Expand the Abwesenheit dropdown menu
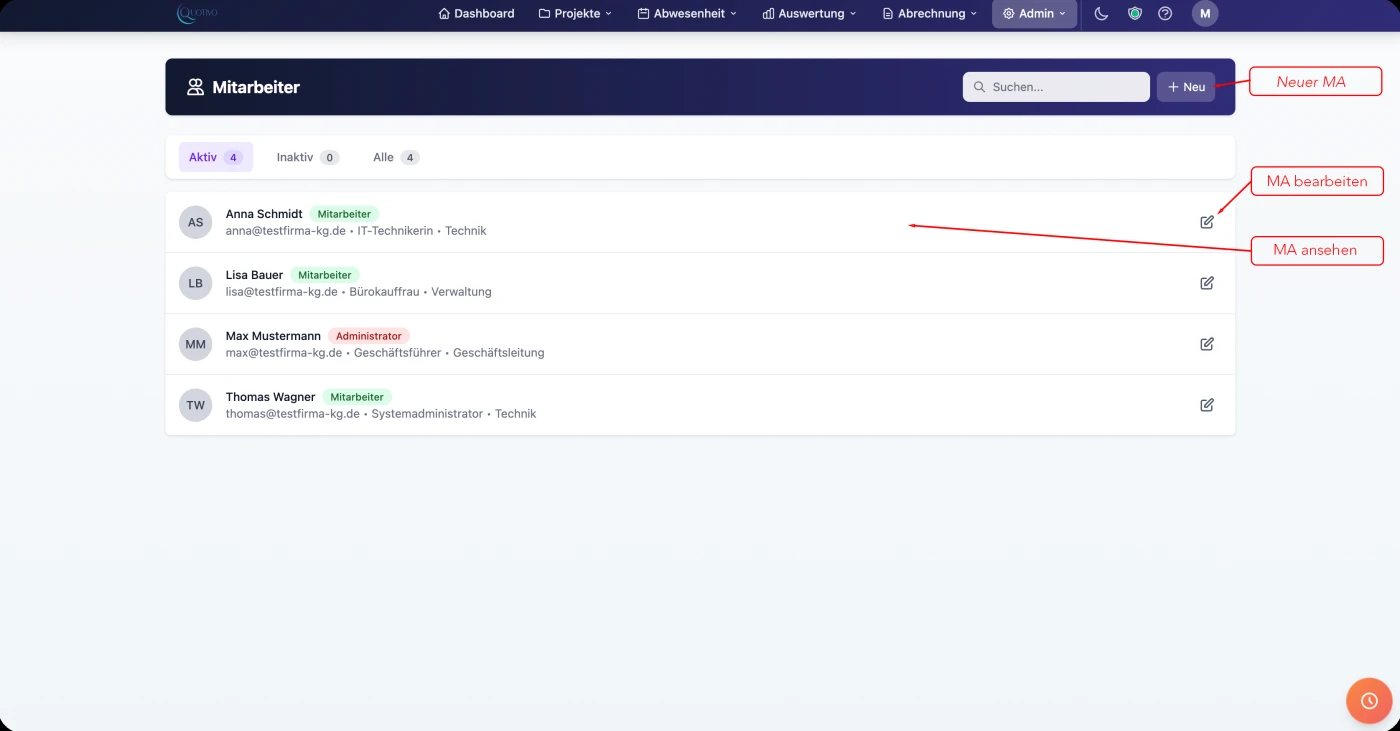The height and width of the screenshot is (731, 1400). 687,14
